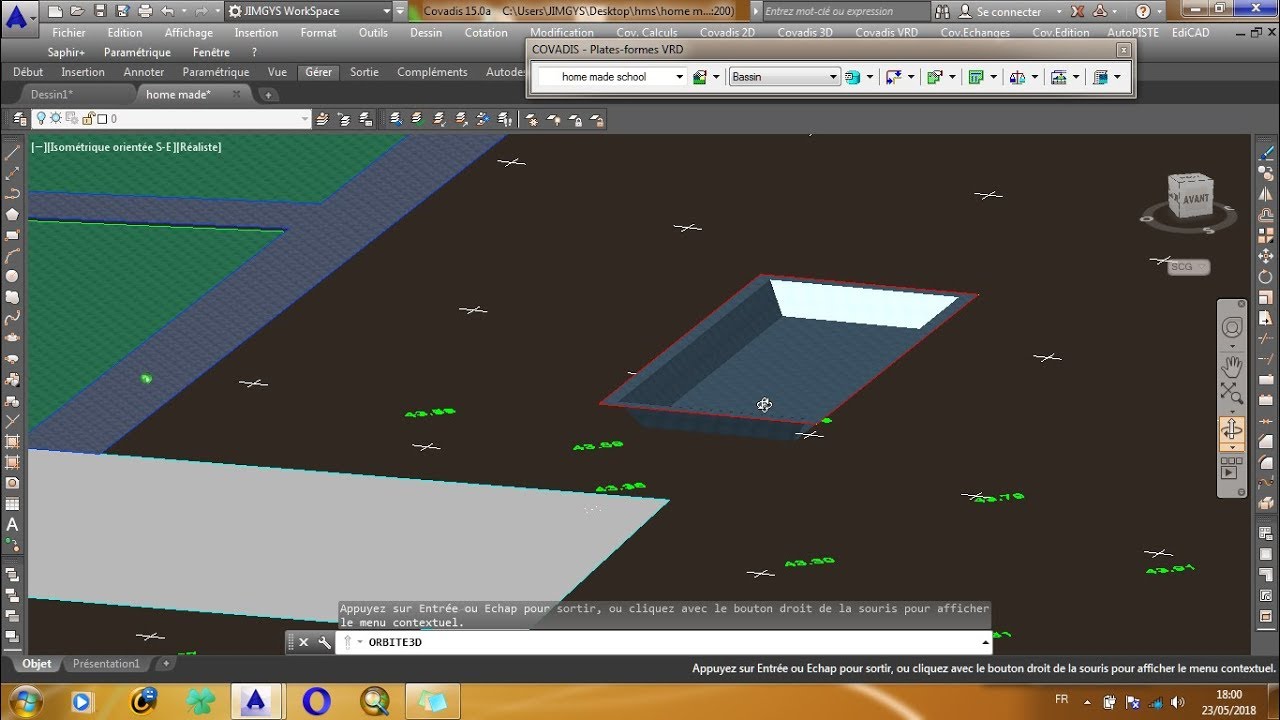
Task: Toggle the layer 0 lightbulb on/off icon
Action: coord(41,118)
